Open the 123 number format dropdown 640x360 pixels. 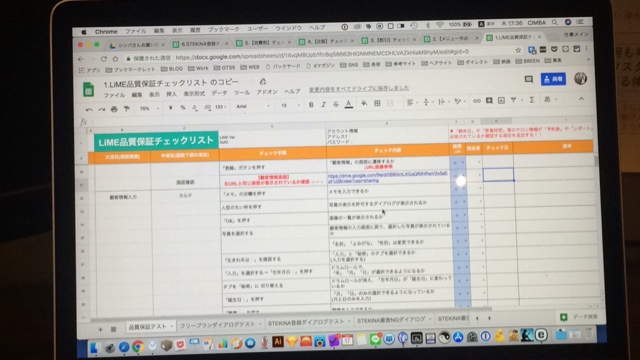point(220,107)
